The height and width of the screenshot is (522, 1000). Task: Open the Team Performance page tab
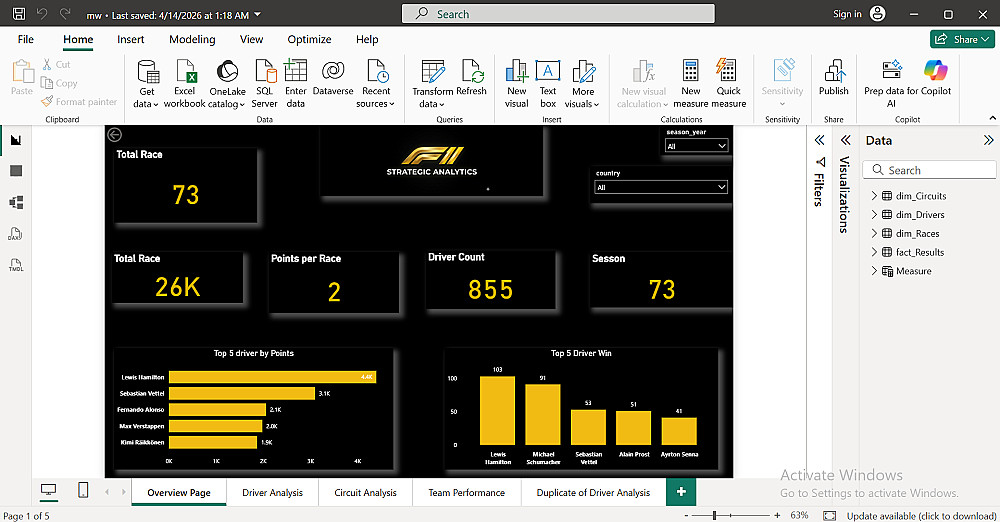point(466,493)
